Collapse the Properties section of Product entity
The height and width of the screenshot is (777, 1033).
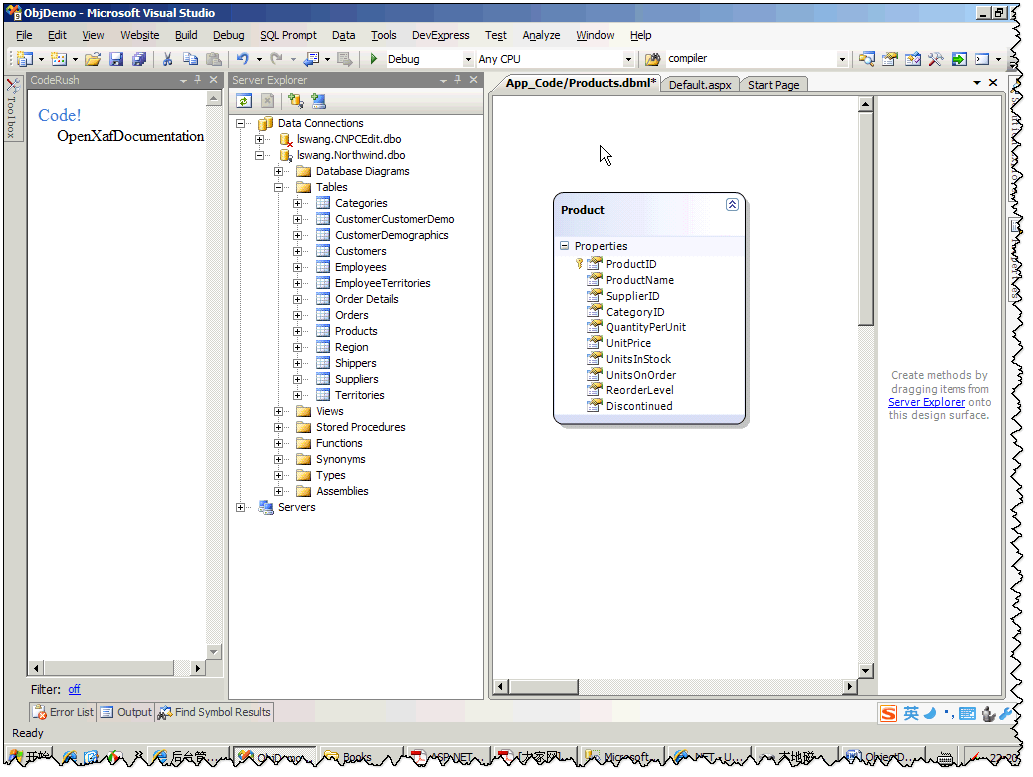565,246
